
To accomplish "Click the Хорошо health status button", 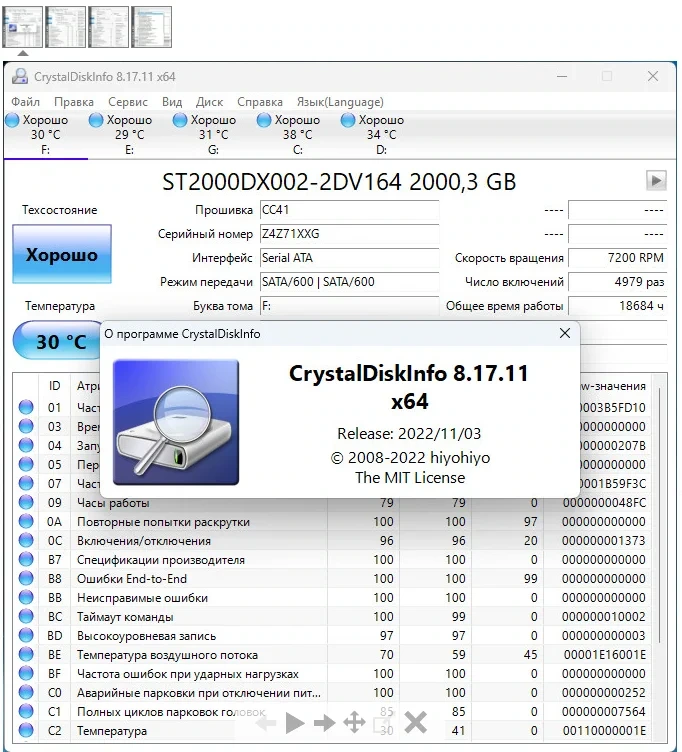I will (x=62, y=254).
